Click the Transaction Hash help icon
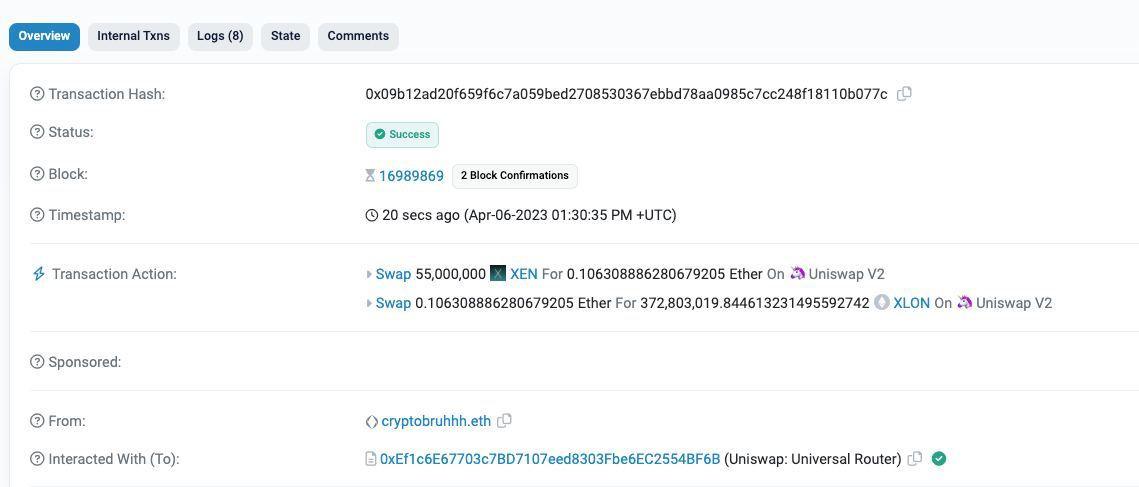1139x487 pixels. click(x=37, y=94)
